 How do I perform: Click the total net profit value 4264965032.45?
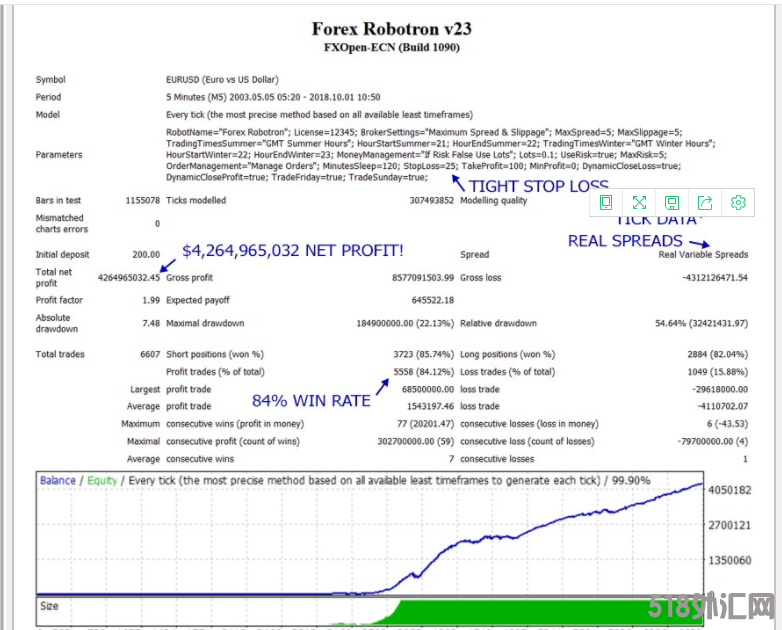click(x=129, y=277)
